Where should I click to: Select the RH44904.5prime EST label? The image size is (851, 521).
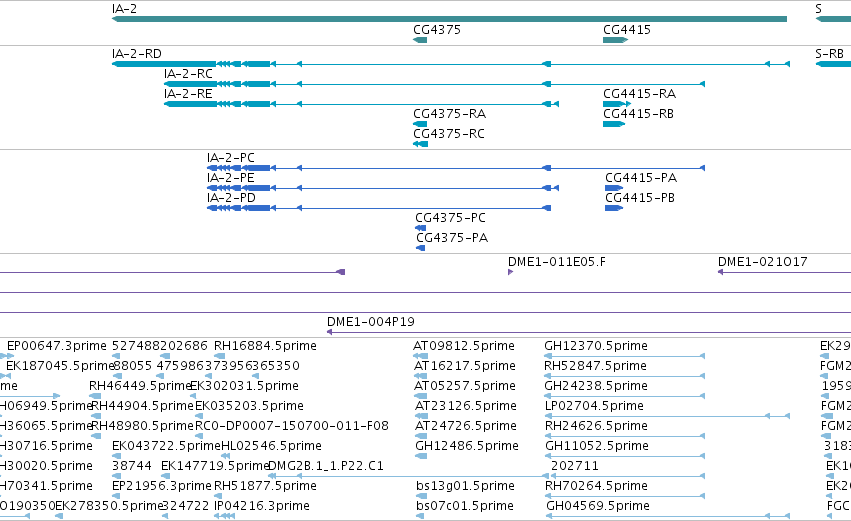(x=143, y=406)
